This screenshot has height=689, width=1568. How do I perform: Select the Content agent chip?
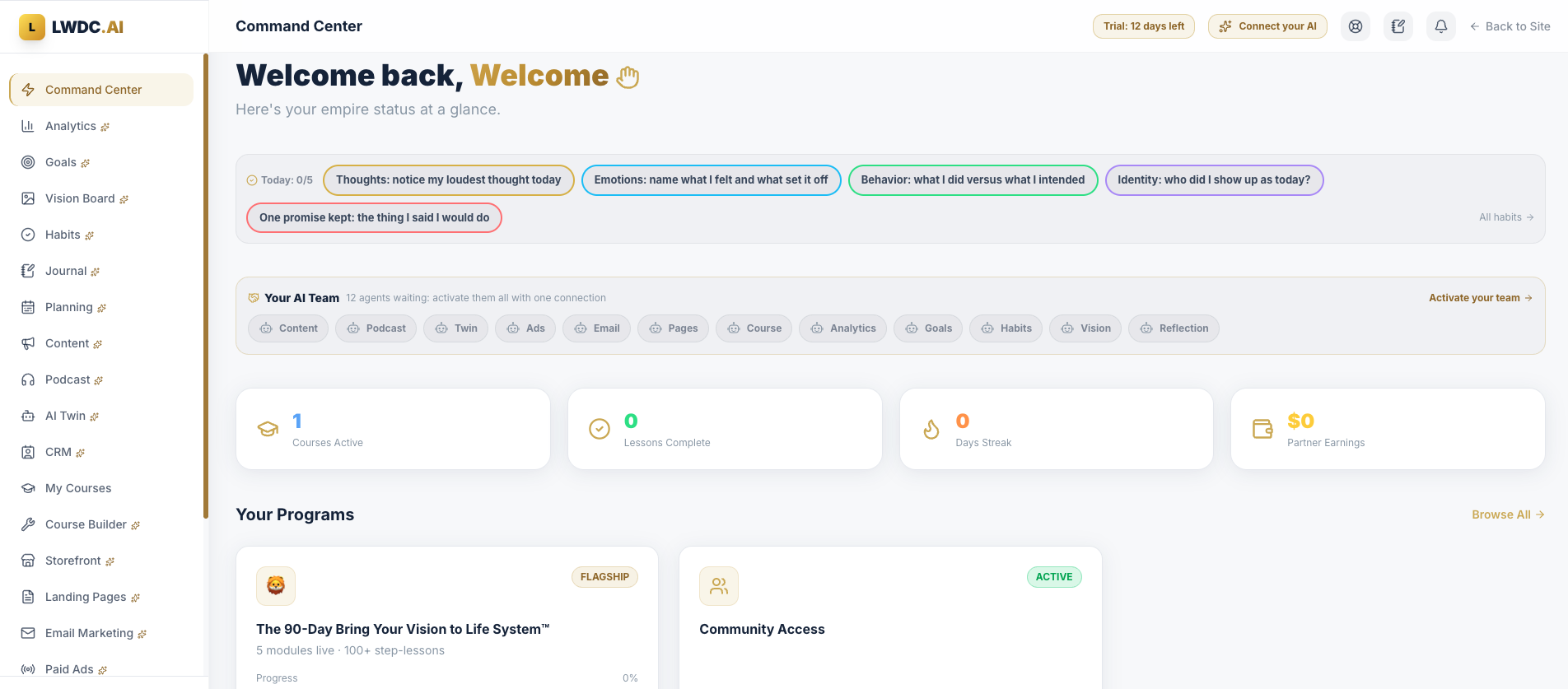[288, 328]
